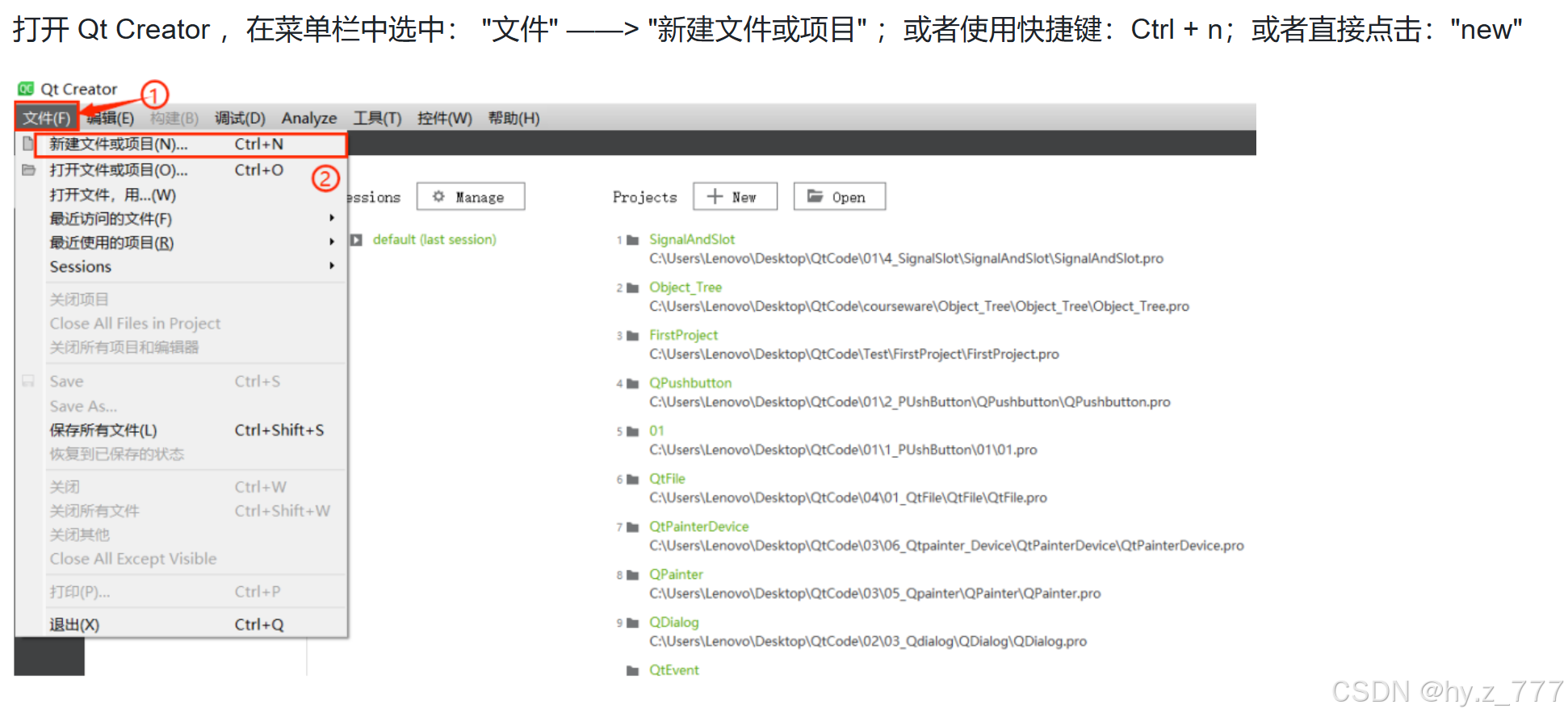Open the 01 project link
The image size is (1568, 717).
tap(656, 430)
